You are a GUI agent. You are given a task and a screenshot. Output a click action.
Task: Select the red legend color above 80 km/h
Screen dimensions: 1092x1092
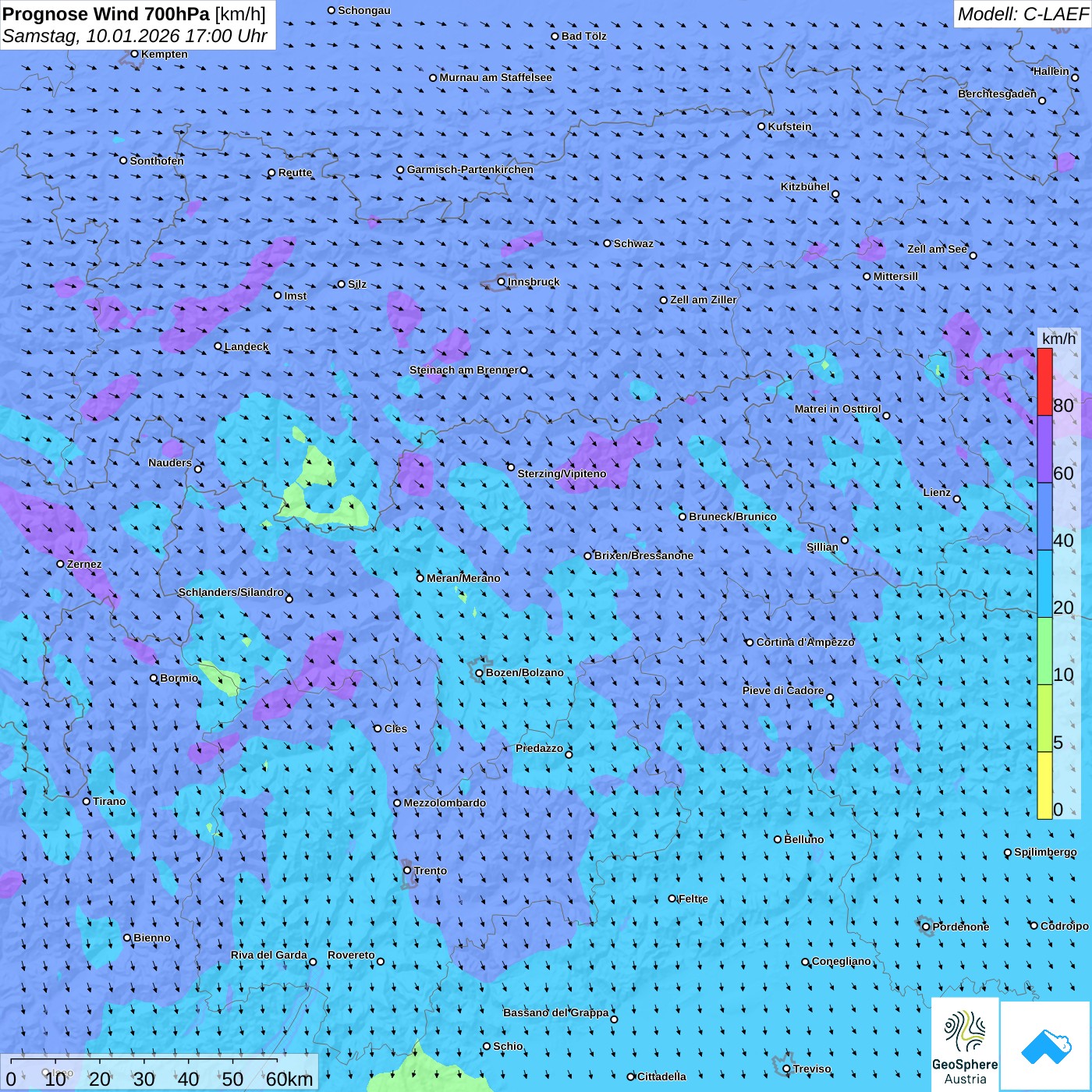[1044, 381]
